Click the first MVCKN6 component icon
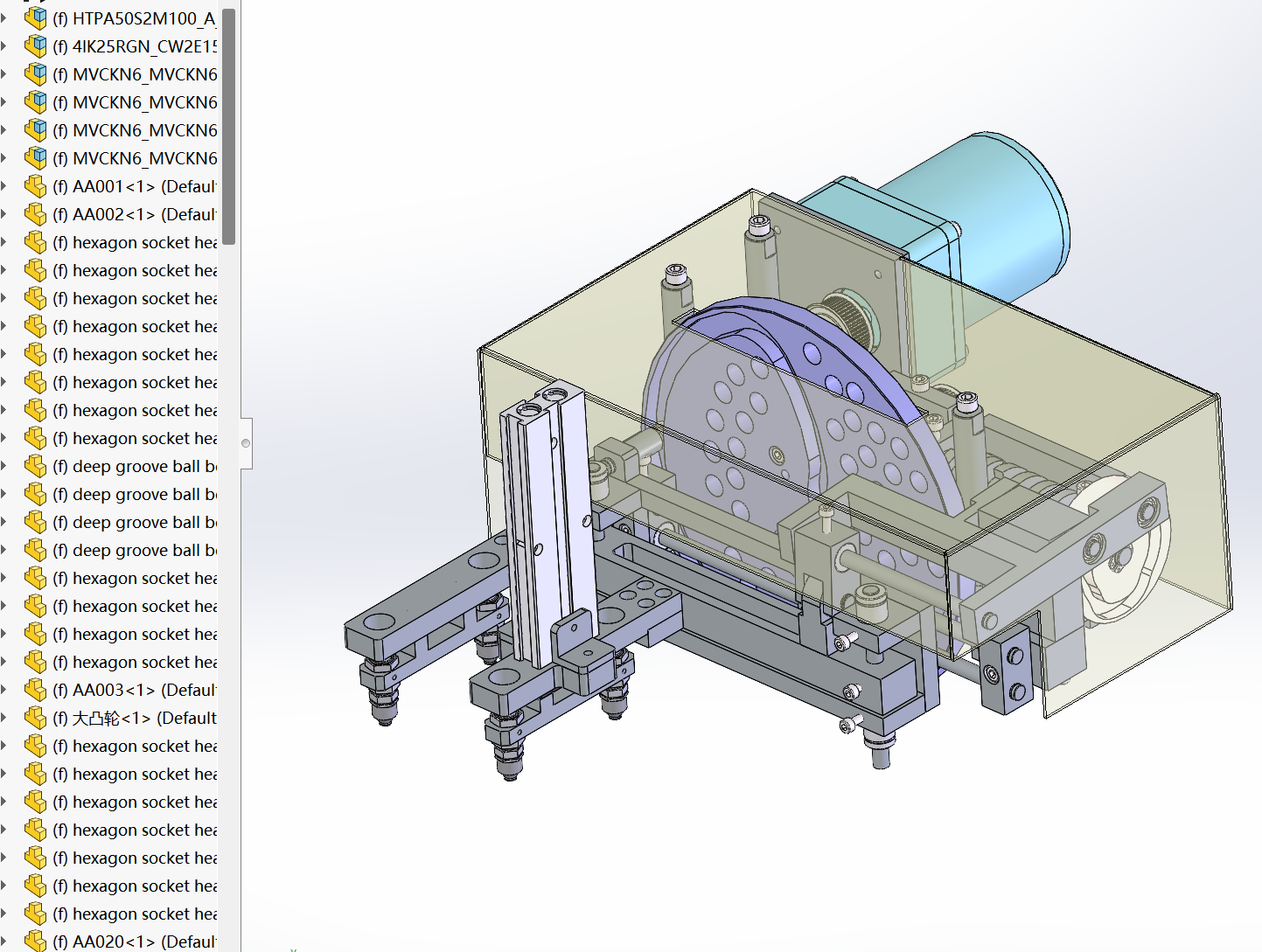Image resolution: width=1262 pixels, height=952 pixels. click(x=36, y=74)
